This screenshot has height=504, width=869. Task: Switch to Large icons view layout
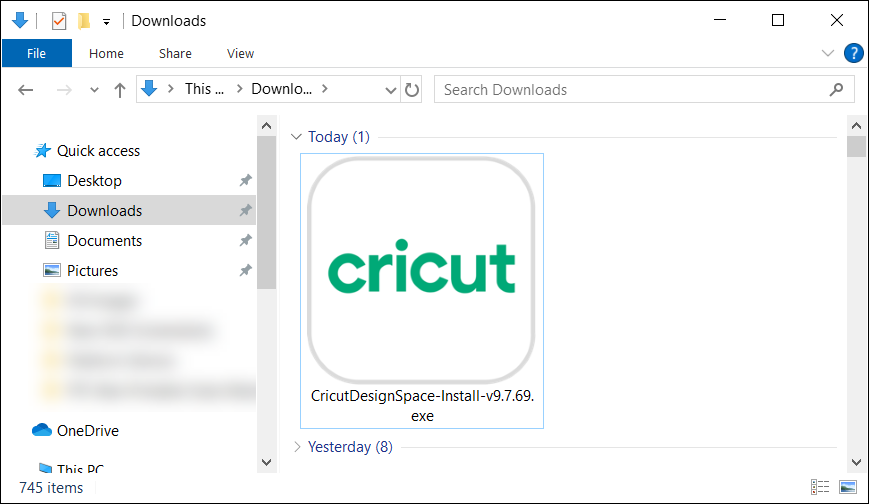848,487
